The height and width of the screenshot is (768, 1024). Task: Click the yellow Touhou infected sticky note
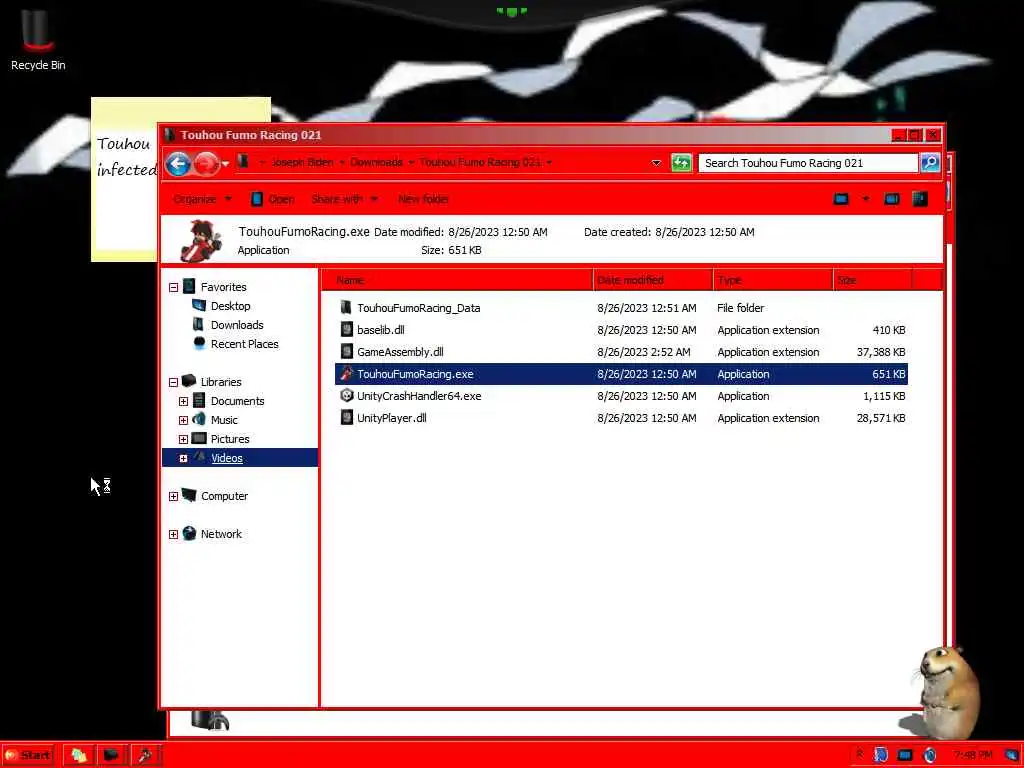click(124, 180)
